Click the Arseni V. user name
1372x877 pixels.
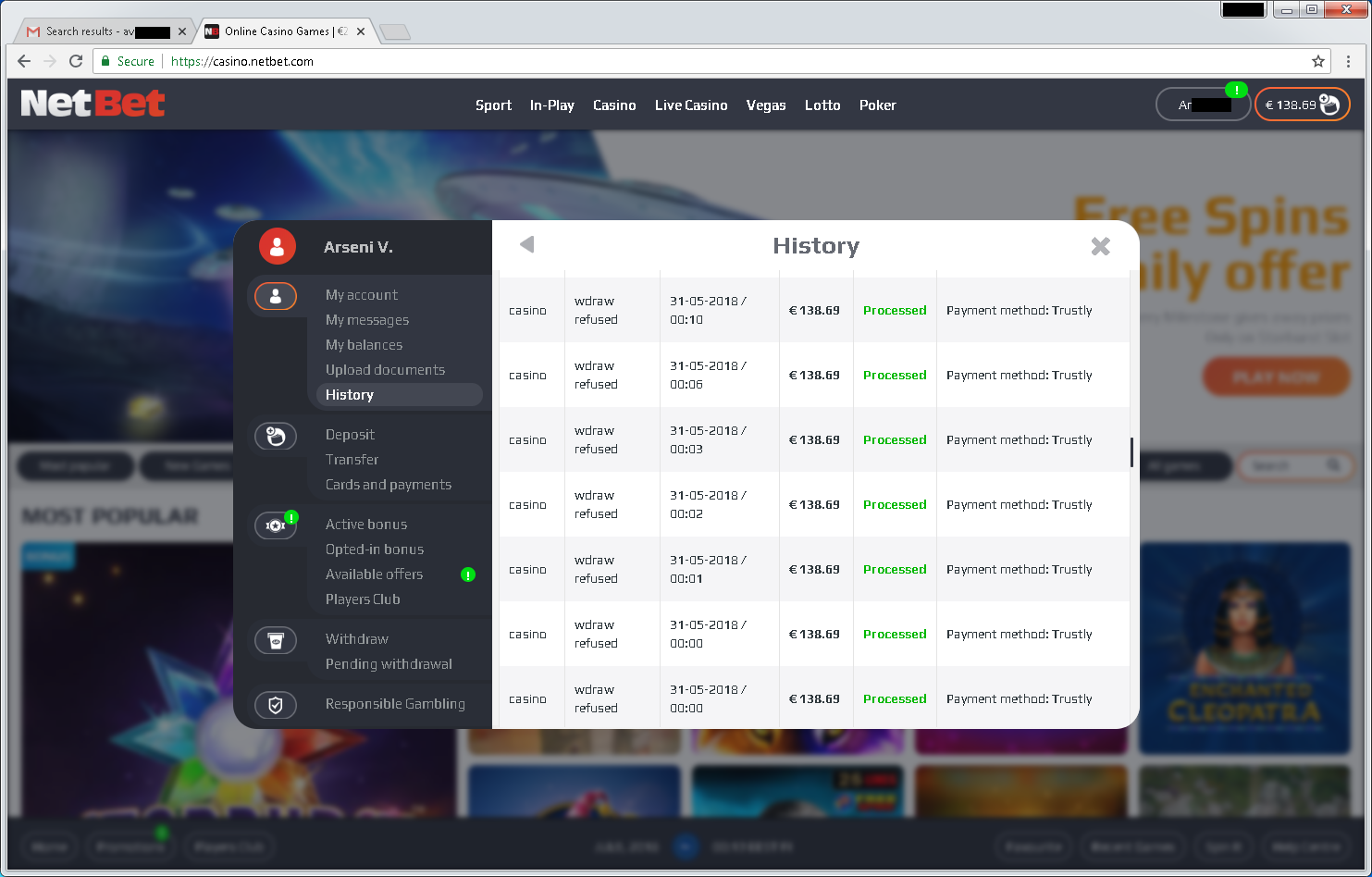[x=358, y=247]
